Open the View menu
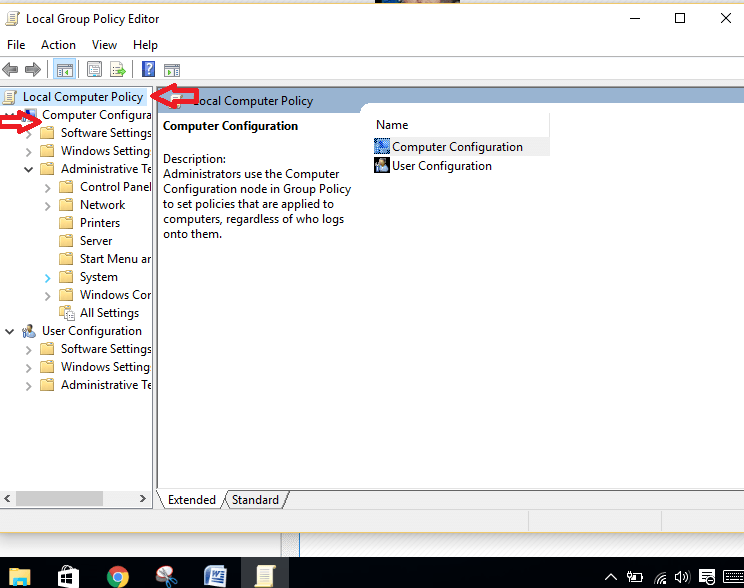Image resolution: width=744 pixels, height=588 pixels. 104,45
